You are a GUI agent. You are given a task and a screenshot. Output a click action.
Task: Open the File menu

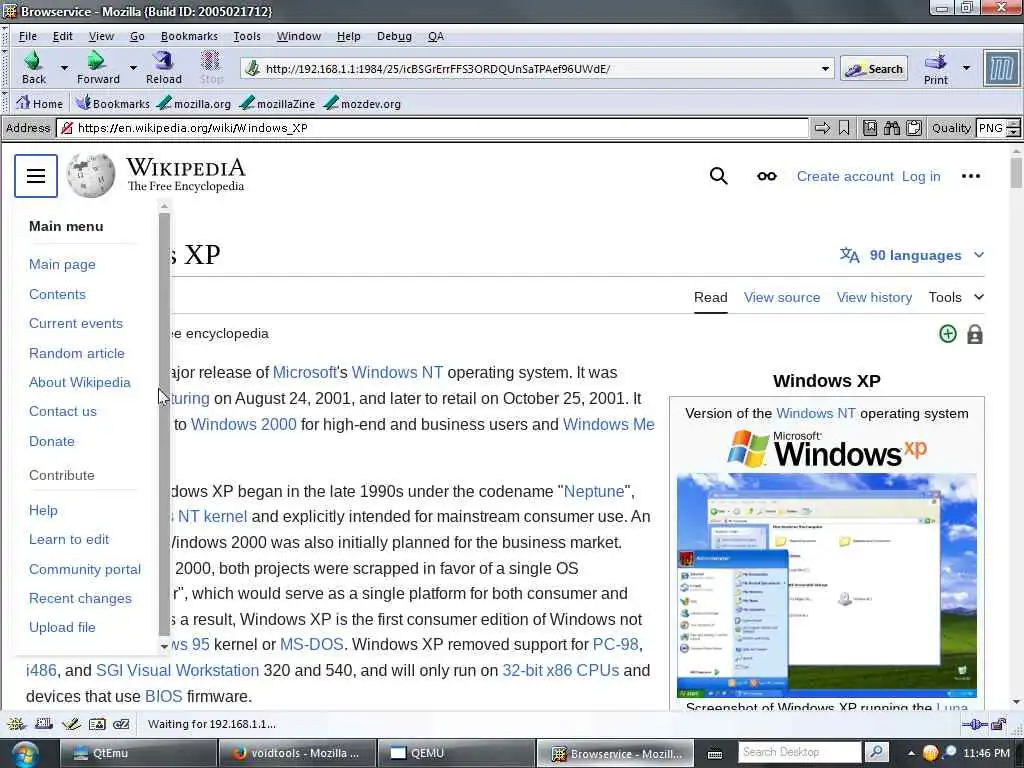coord(27,36)
